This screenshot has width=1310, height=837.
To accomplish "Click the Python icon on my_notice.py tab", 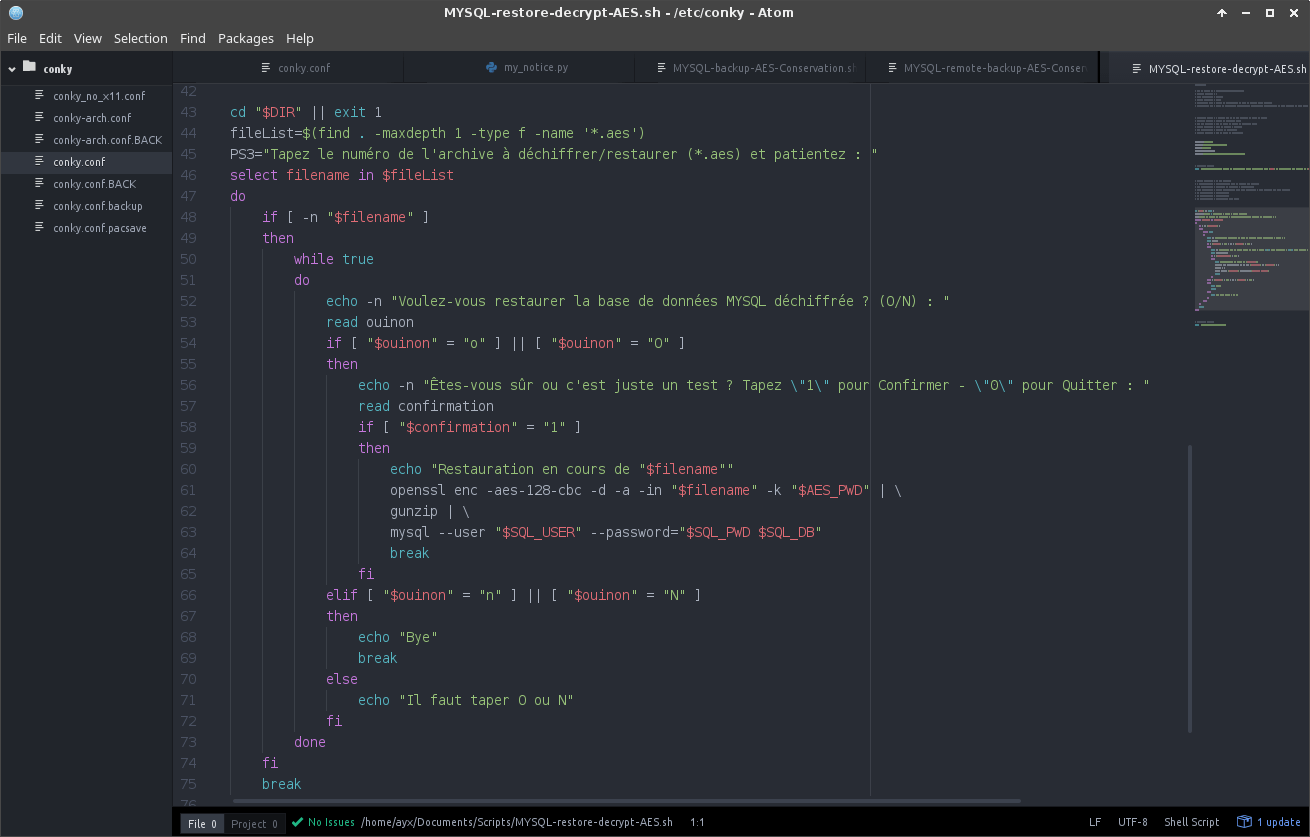I will tap(491, 68).
